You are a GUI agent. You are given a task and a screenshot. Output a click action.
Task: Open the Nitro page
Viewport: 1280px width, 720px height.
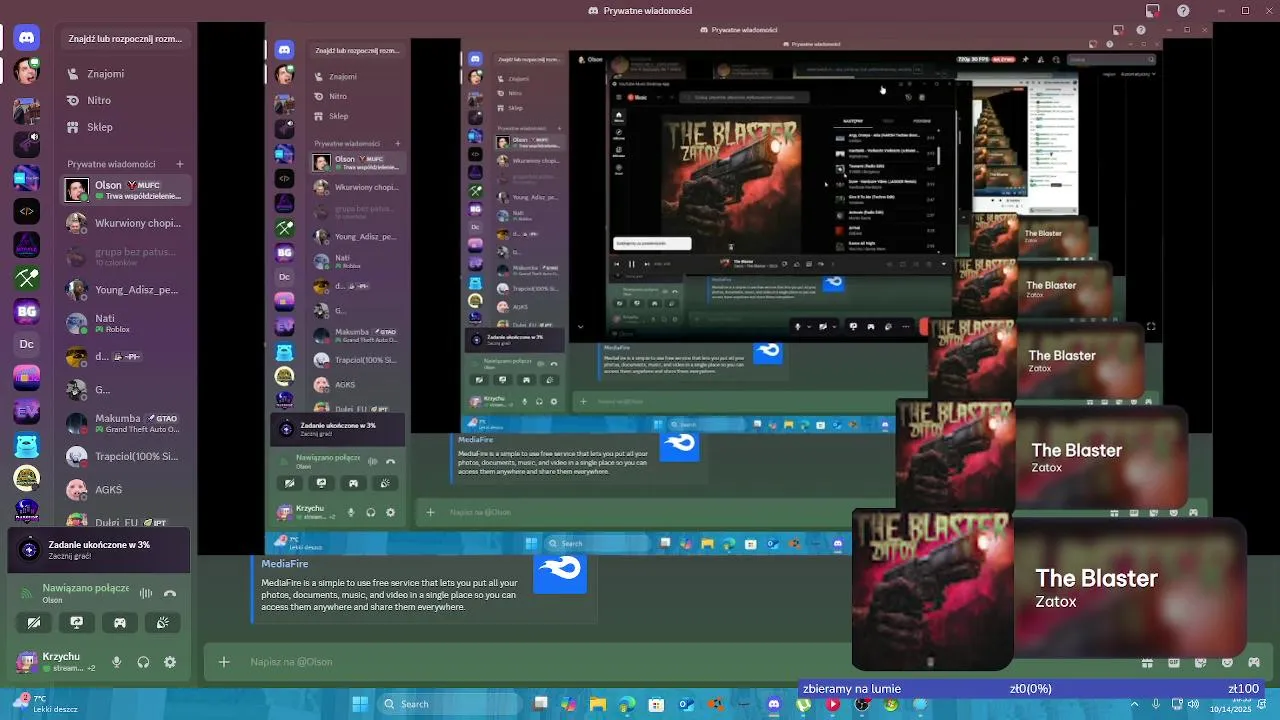125,100
